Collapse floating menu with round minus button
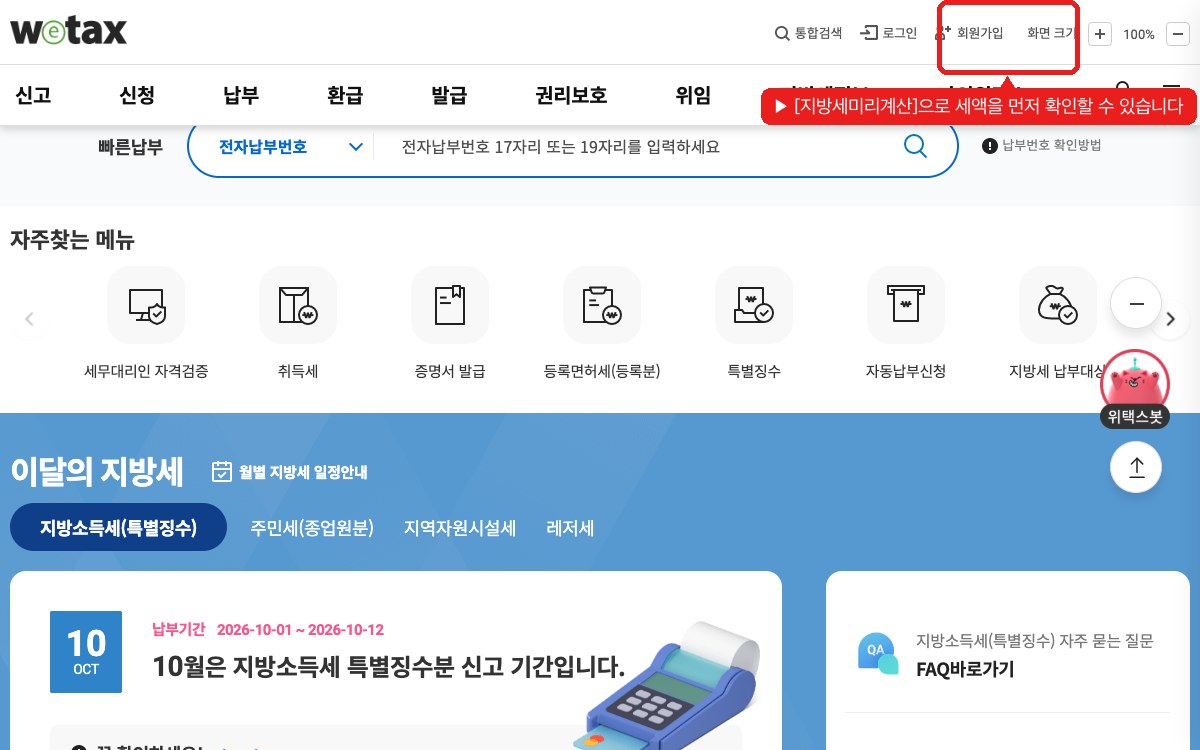Viewport: 1200px width, 750px height. [x=1136, y=304]
